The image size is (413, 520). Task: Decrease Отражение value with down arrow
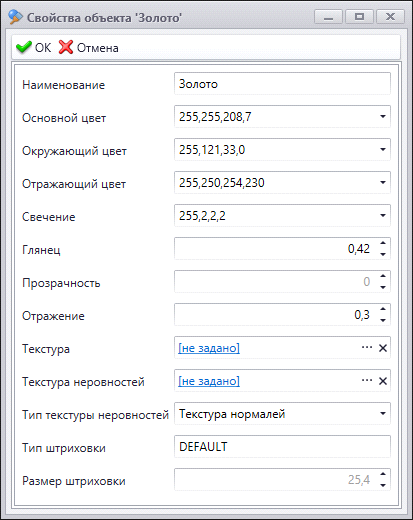pos(383,320)
